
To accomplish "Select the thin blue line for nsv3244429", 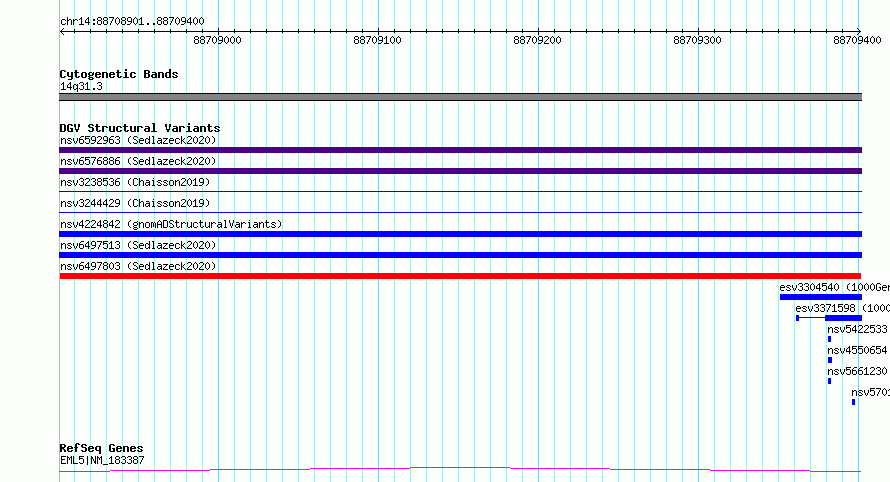I will coord(460,213).
